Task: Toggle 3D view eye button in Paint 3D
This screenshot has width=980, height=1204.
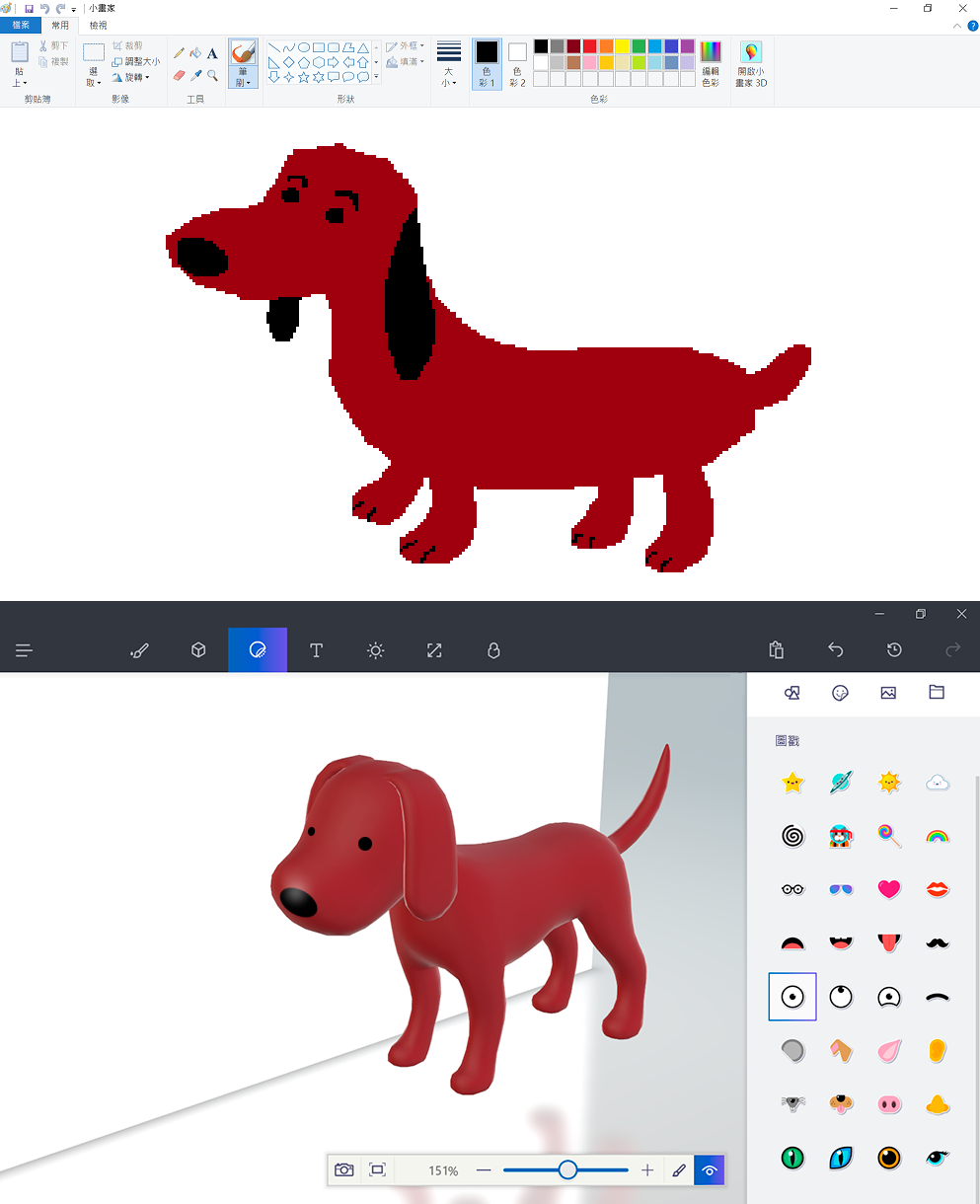Action: pyautogui.click(x=710, y=1170)
